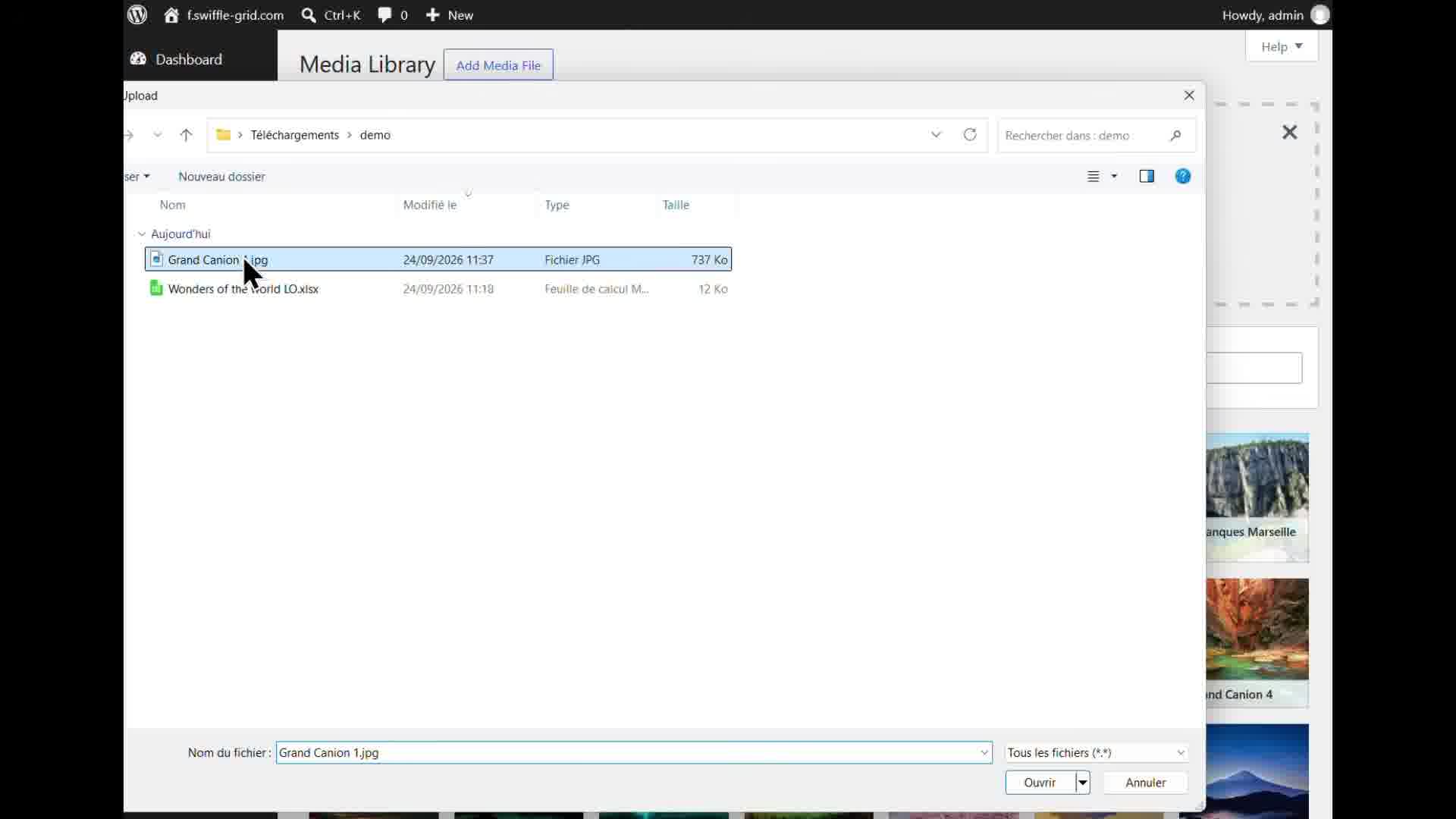Open the Tous les fichiers filter dropdown
Image resolution: width=1456 pixels, height=819 pixels.
(x=1097, y=753)
